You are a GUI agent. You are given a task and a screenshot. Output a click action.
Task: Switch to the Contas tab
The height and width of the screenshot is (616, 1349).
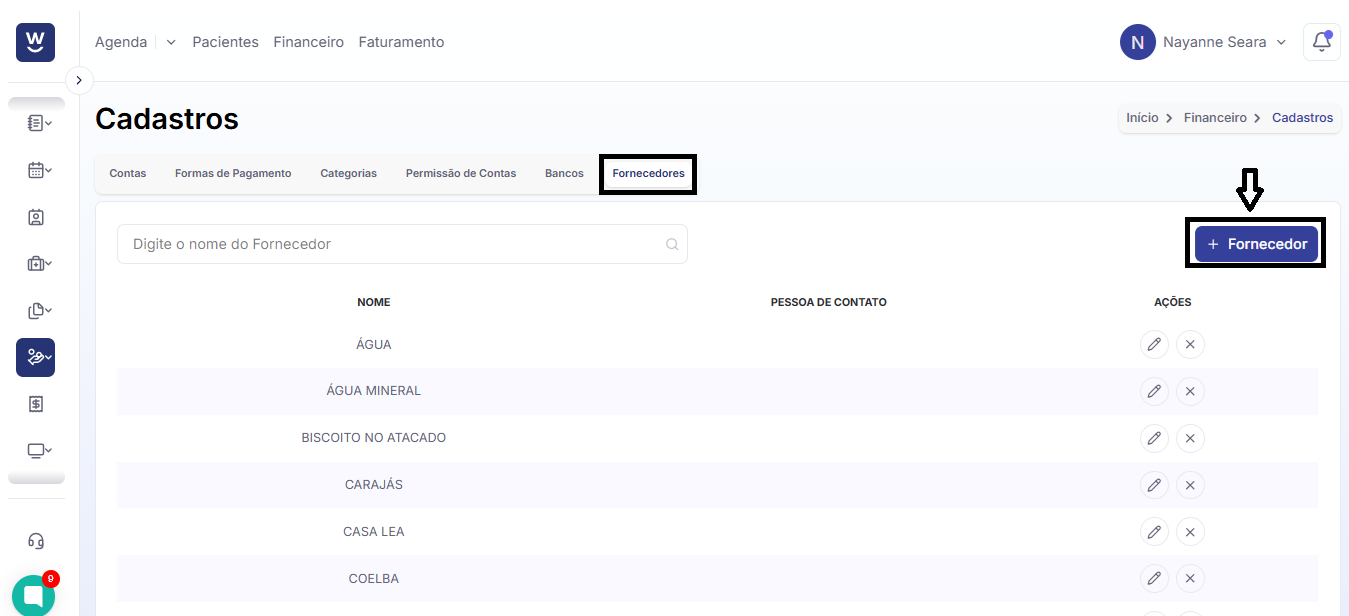tap(128, 173)
